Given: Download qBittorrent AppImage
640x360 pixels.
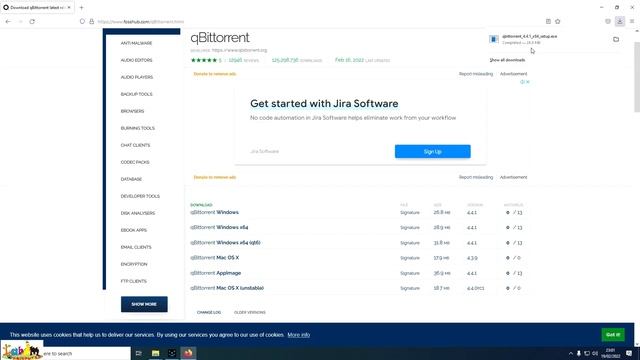Looking at the screenshot, I should point(216,273).
